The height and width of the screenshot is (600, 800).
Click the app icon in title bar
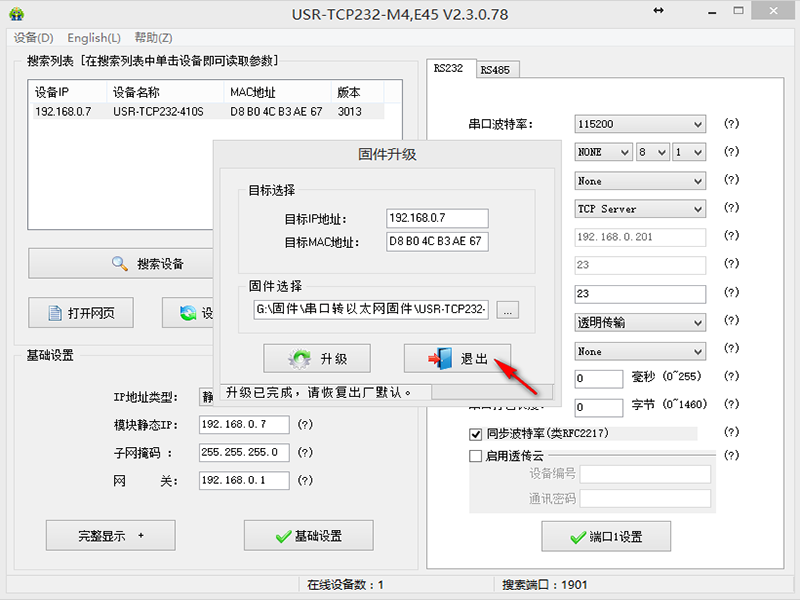tap(15, 15)
